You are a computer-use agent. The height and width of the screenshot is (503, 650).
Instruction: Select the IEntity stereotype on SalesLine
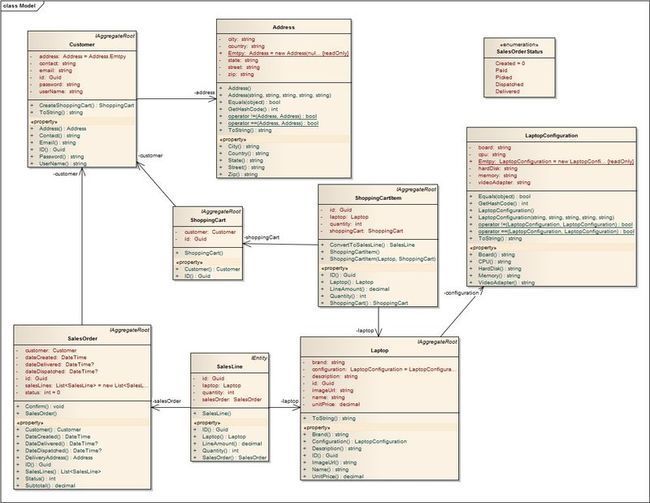coord(260,357)
